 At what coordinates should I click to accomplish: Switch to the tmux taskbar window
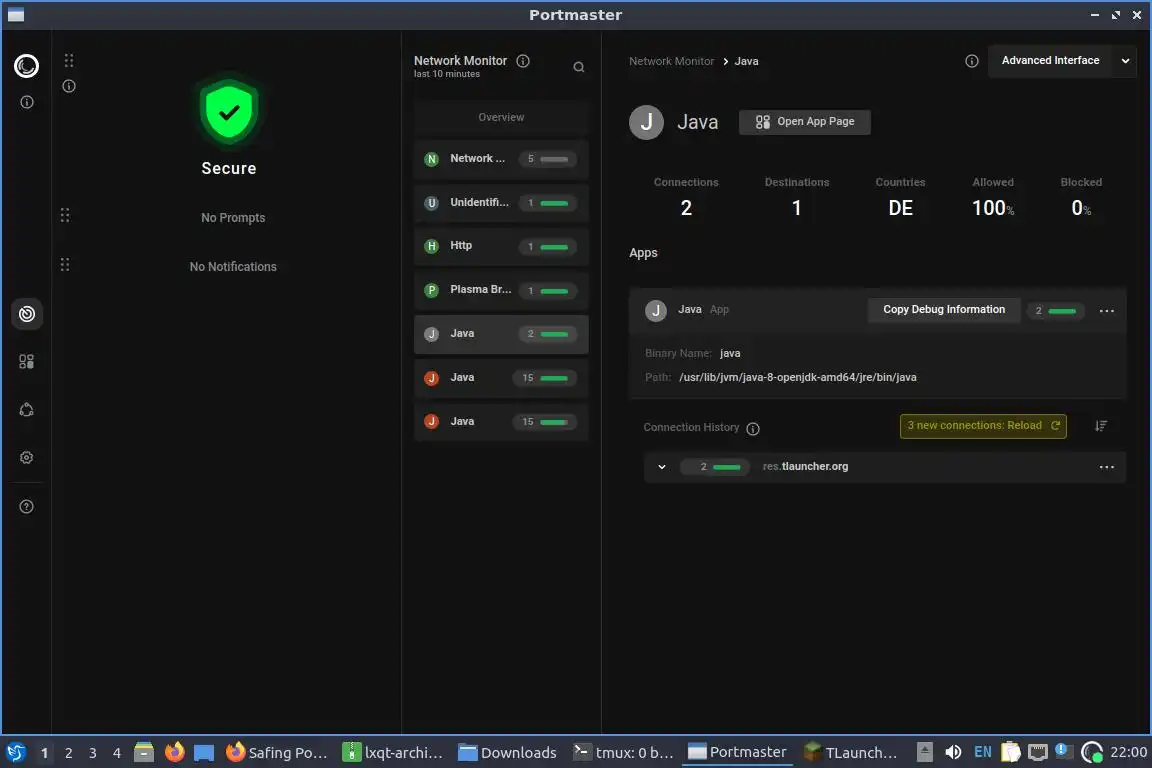tap(624, 753)
